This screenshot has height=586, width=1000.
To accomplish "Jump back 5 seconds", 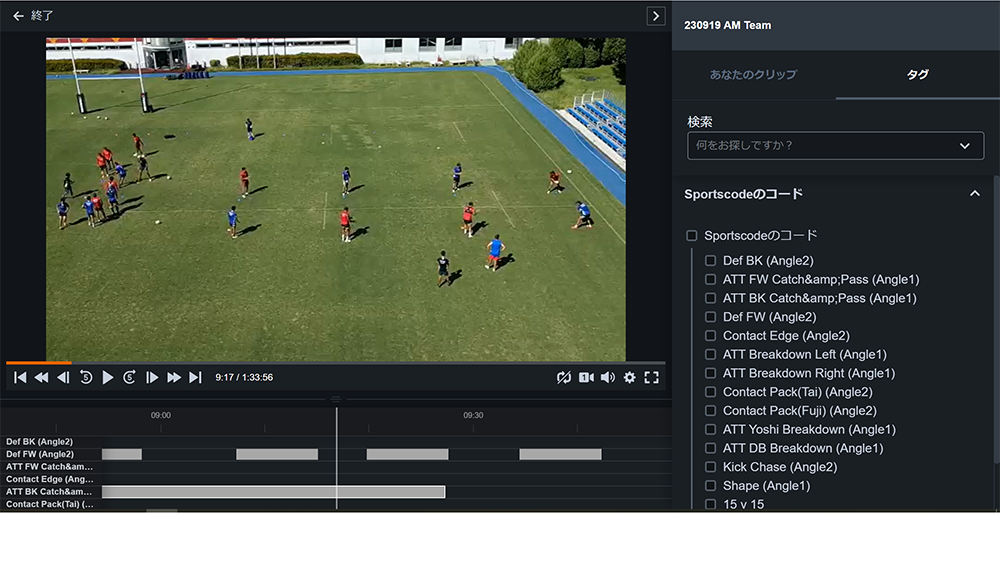I will click(x=86, y=377).
